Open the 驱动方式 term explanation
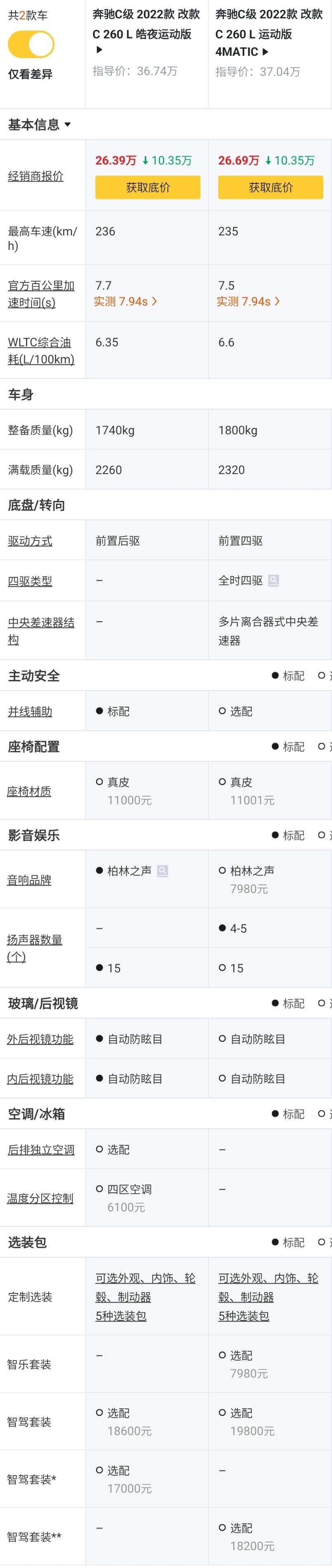This screenshot has height=1568, width=332. click(x=30, y=541)
